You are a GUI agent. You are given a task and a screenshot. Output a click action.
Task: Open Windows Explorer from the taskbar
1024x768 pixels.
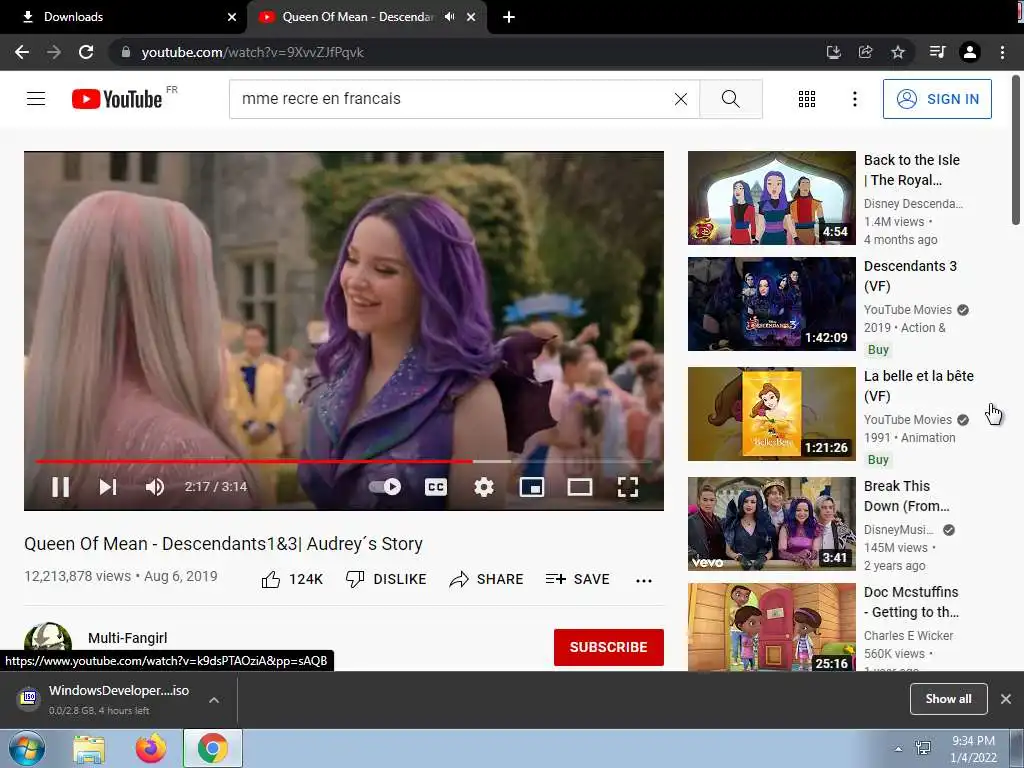coord(89,749)
